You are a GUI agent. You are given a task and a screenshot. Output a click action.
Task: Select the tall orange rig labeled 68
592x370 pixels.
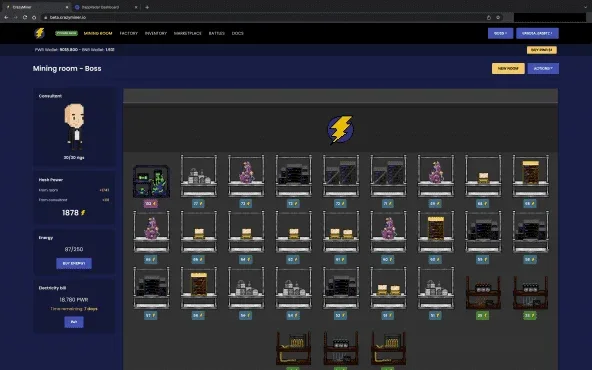(530, 176)
